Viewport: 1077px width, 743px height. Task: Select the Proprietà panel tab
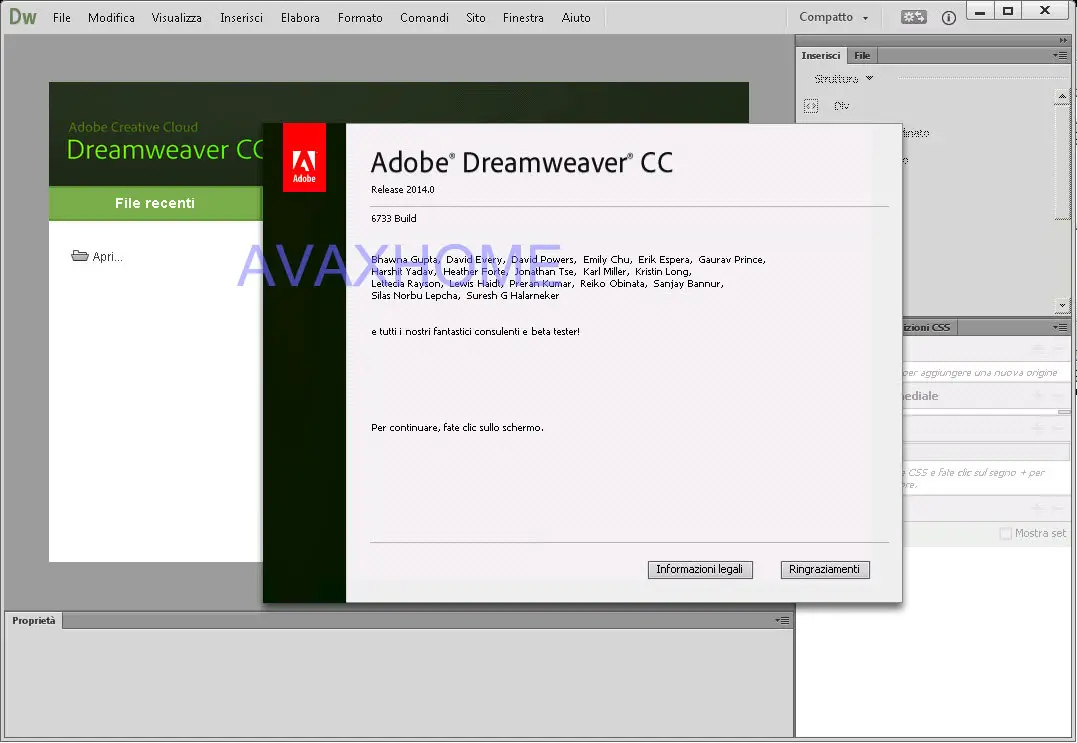34,621
